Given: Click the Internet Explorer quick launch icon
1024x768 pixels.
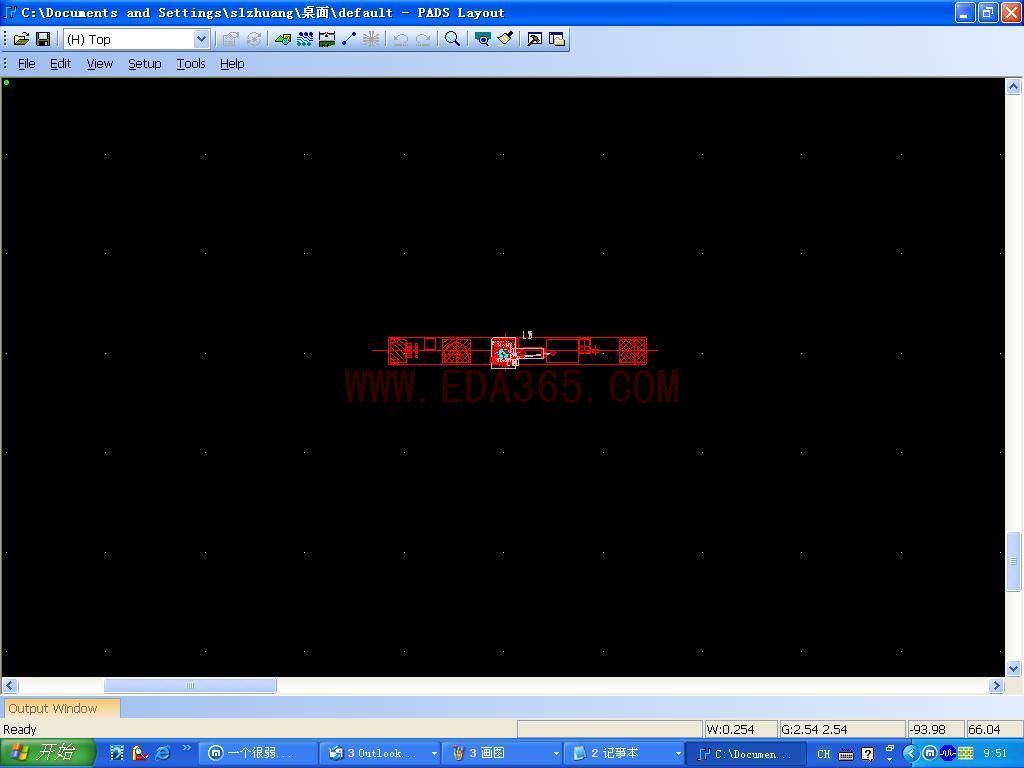Looking at the screenshot, I should coord(163,753).
